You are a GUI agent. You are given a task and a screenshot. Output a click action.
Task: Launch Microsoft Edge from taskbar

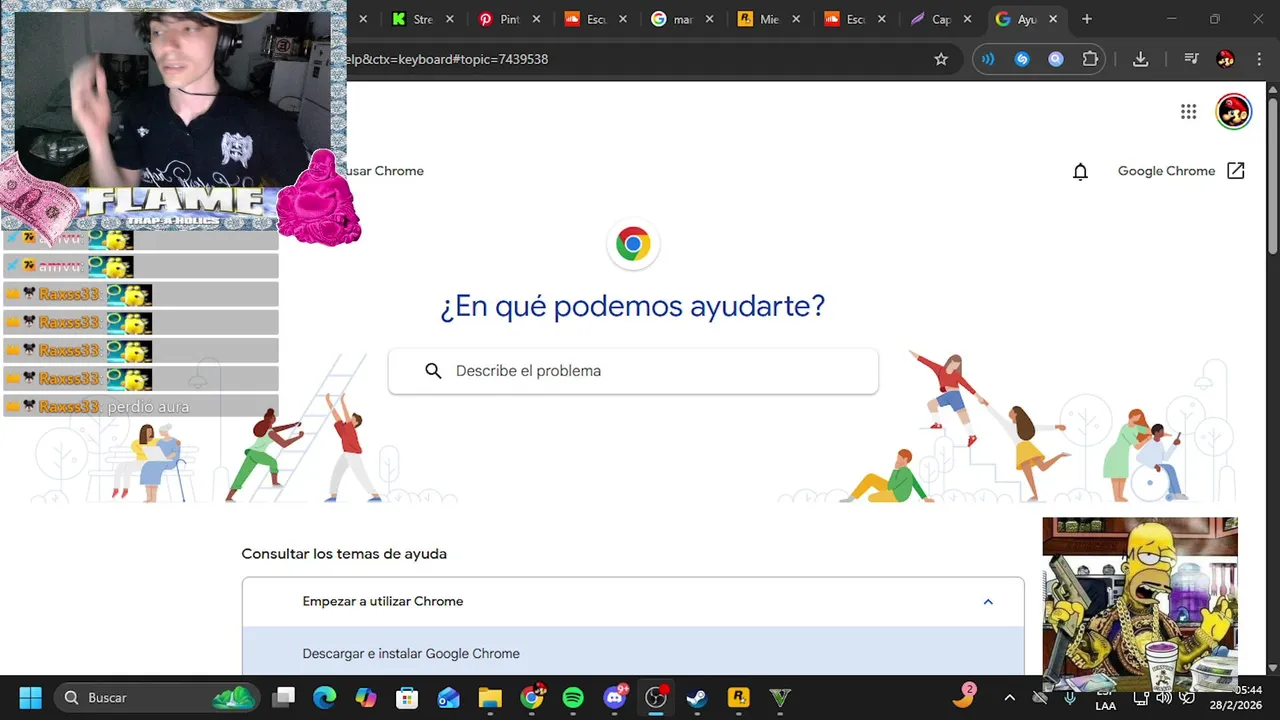click(325, 697)
